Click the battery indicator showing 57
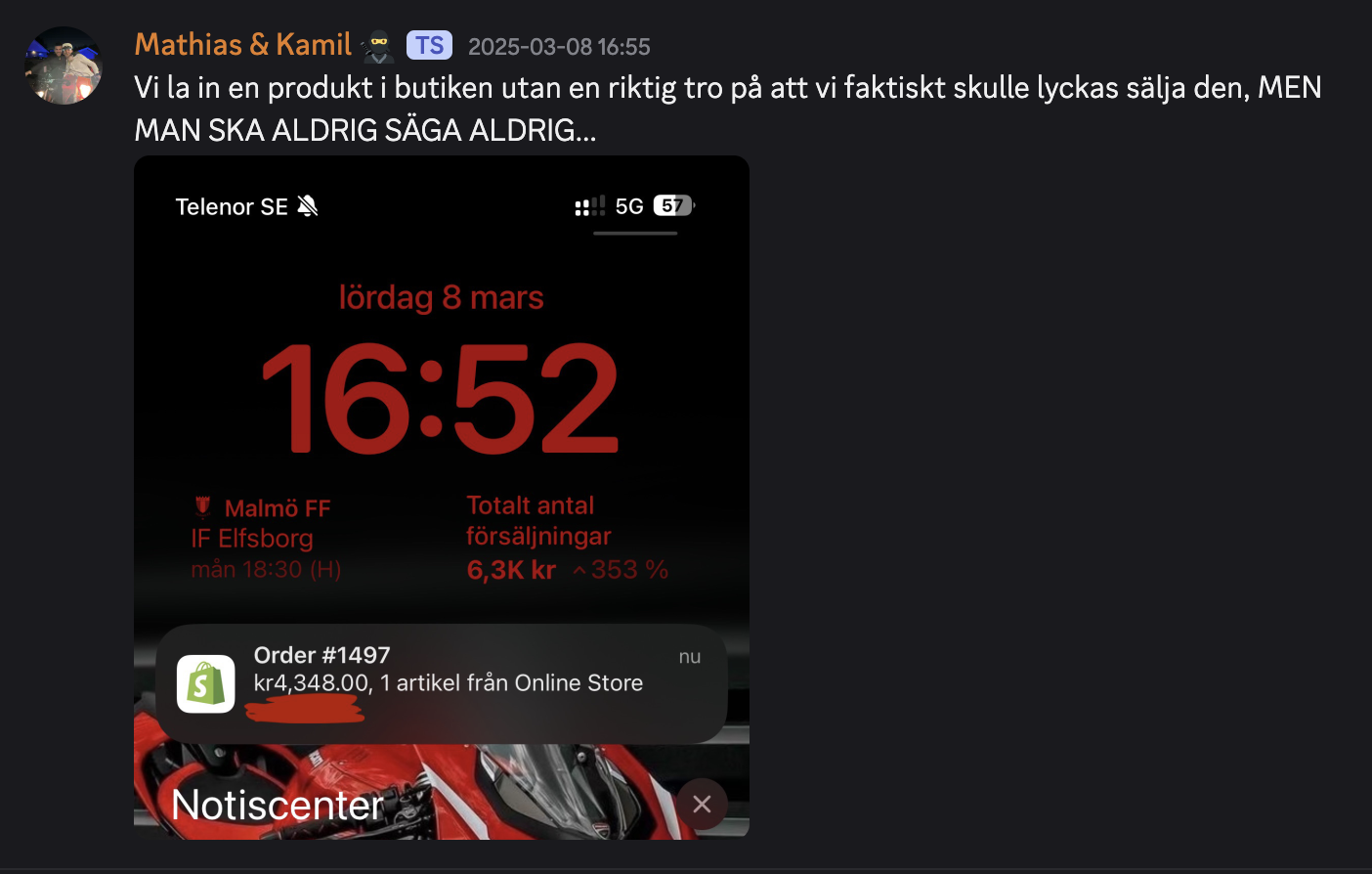1372x874 pixels. [674, 205]
